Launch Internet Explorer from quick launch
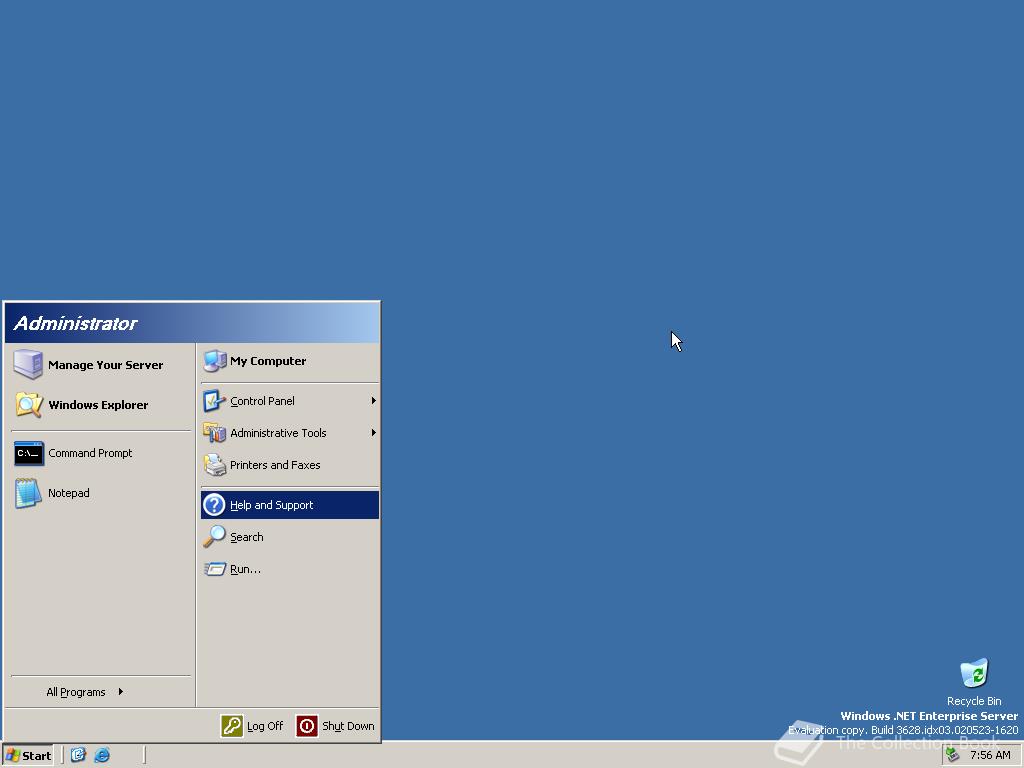The height and width of the screenshot is (768, 1024). point(102,755)
